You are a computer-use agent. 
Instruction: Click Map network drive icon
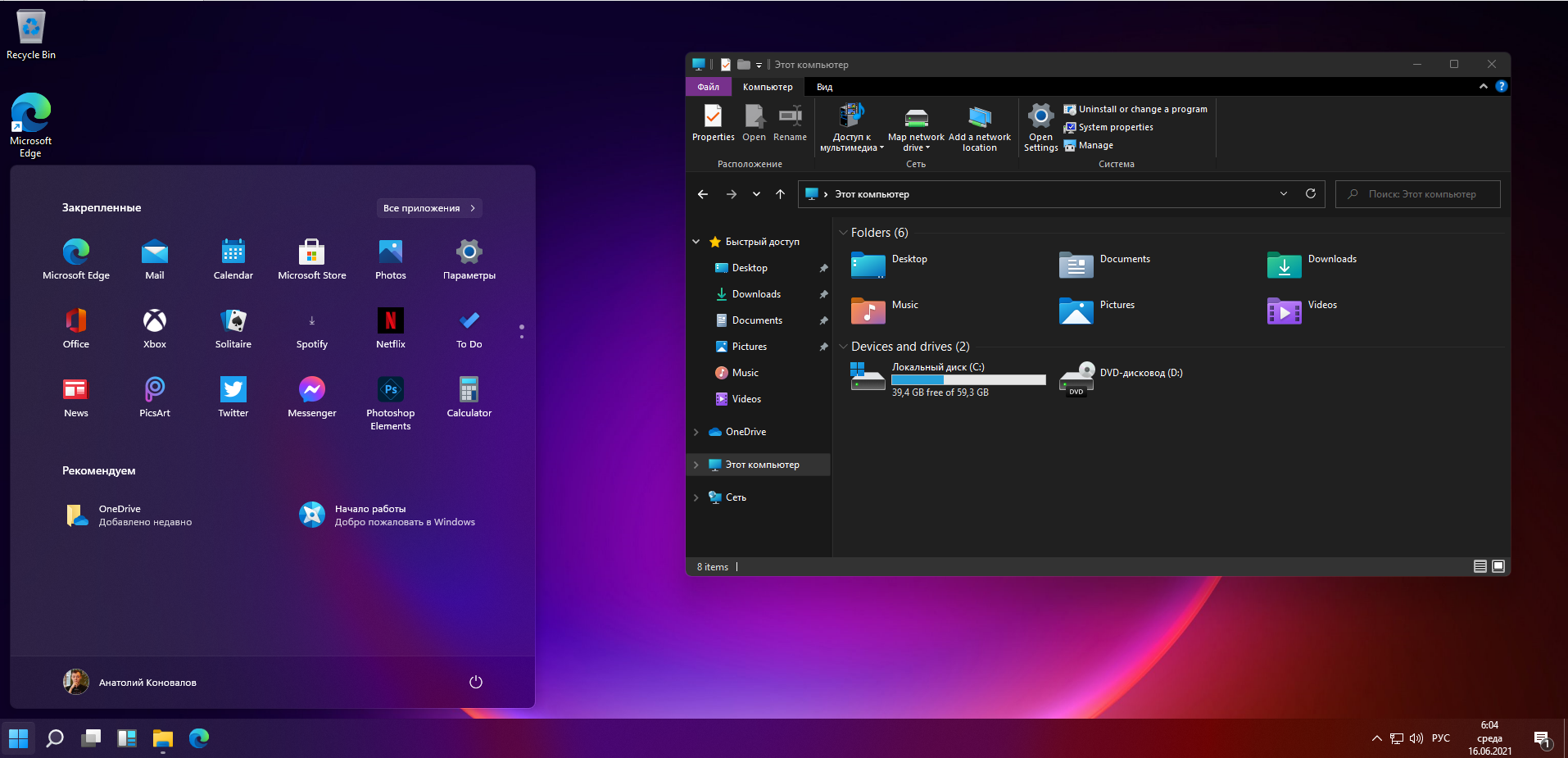(x=916, y=128)
